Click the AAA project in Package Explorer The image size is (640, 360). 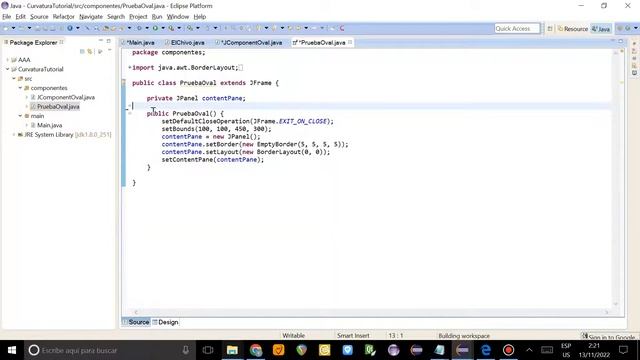21,60
